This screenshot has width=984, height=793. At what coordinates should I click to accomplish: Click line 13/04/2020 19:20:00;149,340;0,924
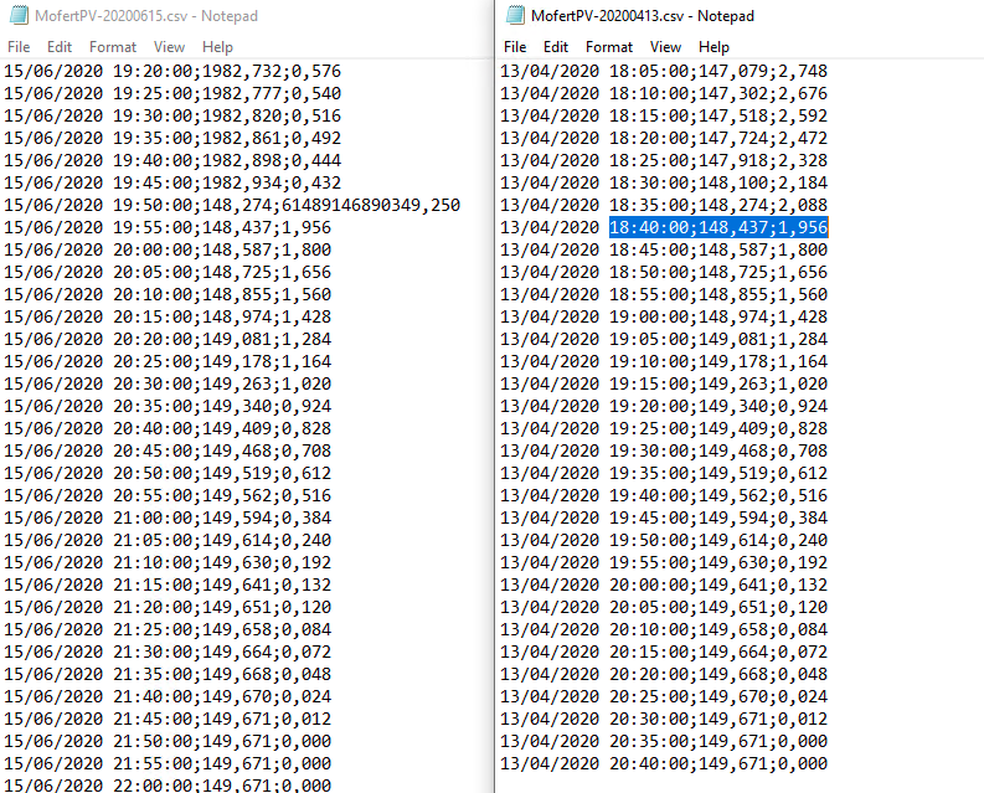point(664,406)
